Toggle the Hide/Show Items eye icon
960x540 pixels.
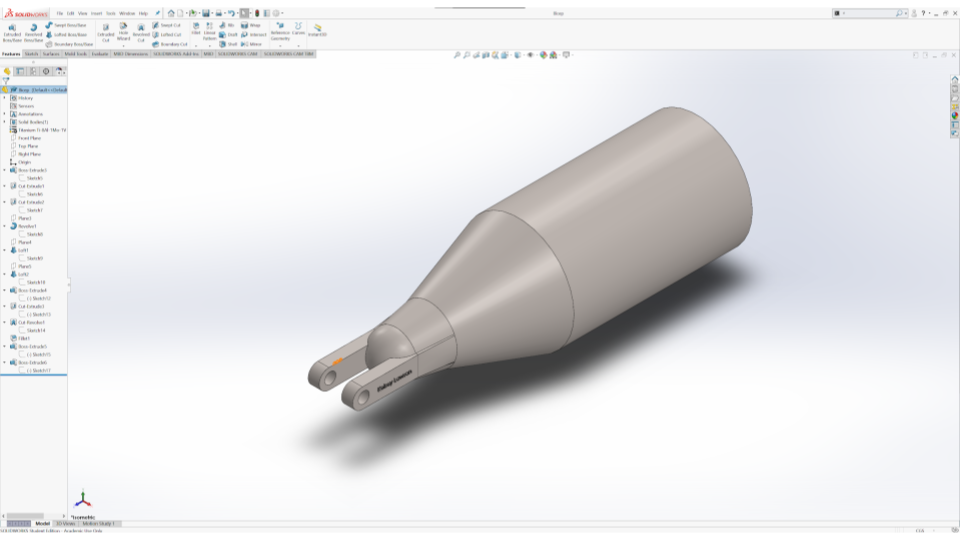[530, 55]
